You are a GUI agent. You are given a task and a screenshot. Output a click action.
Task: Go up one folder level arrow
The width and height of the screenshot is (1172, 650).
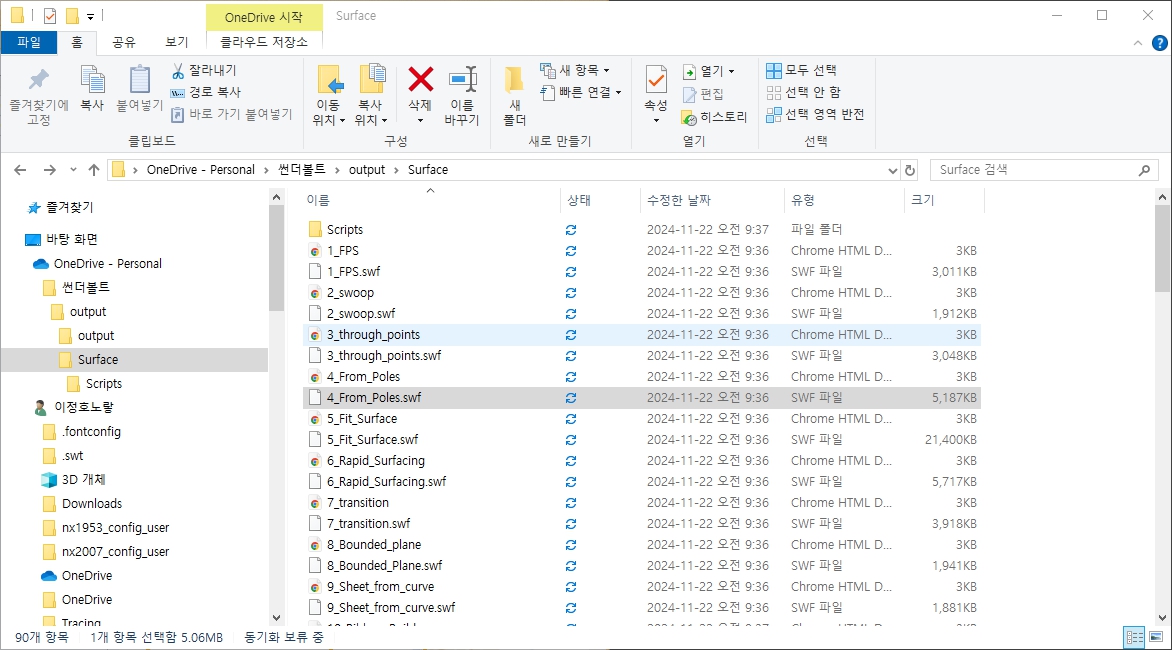pos(93,170)
